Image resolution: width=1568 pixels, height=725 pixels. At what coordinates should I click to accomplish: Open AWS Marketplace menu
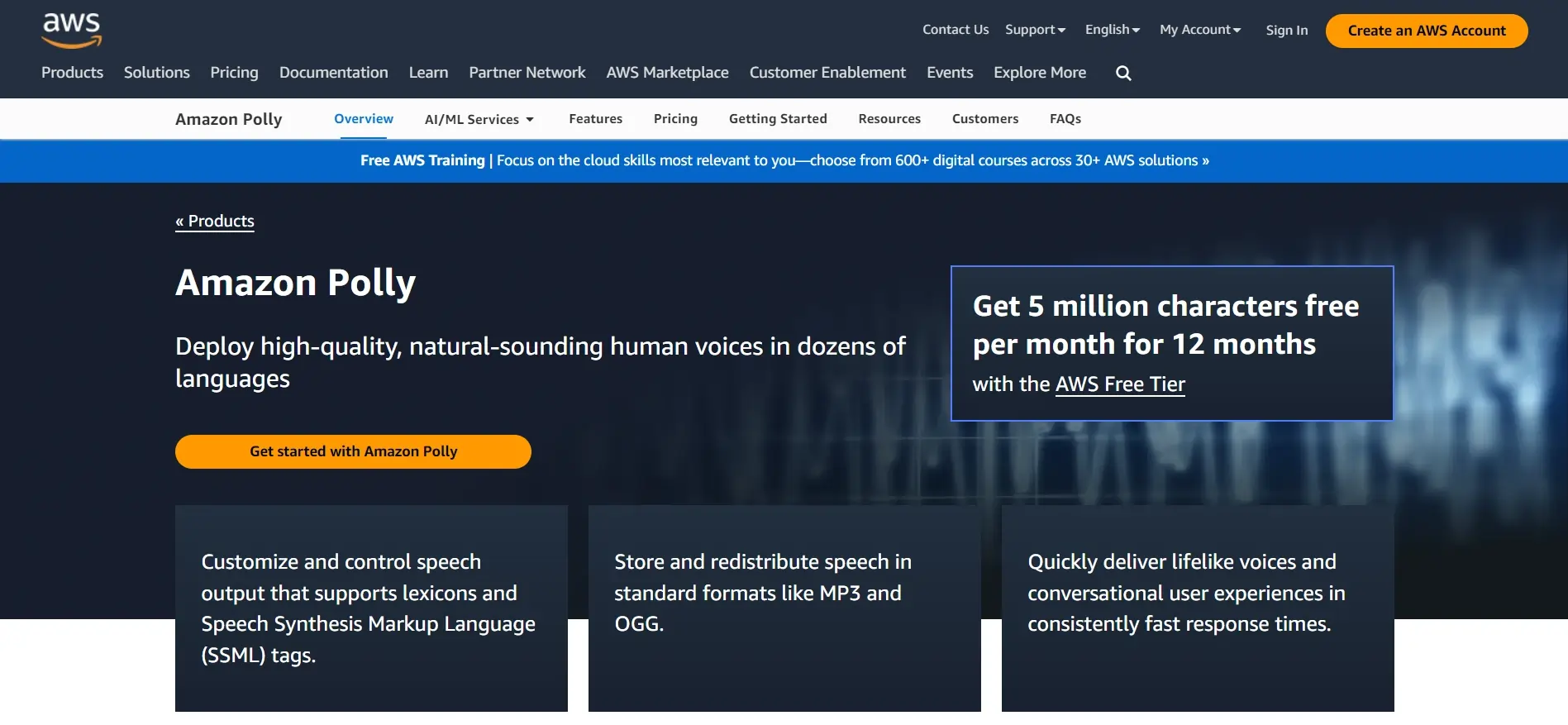668,73
